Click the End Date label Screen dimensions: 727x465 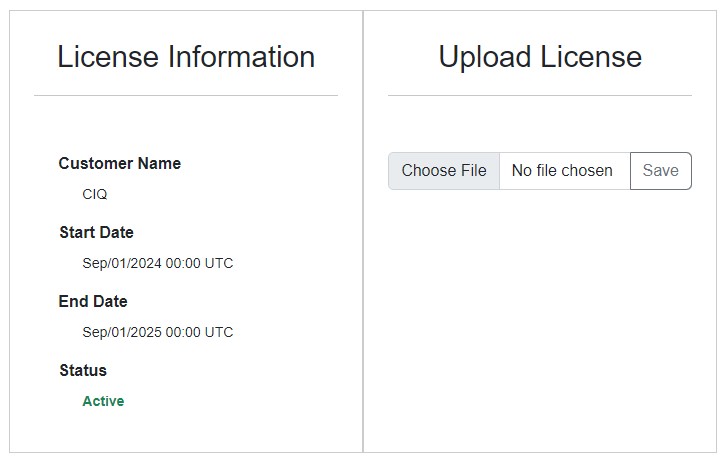point(93,301)
